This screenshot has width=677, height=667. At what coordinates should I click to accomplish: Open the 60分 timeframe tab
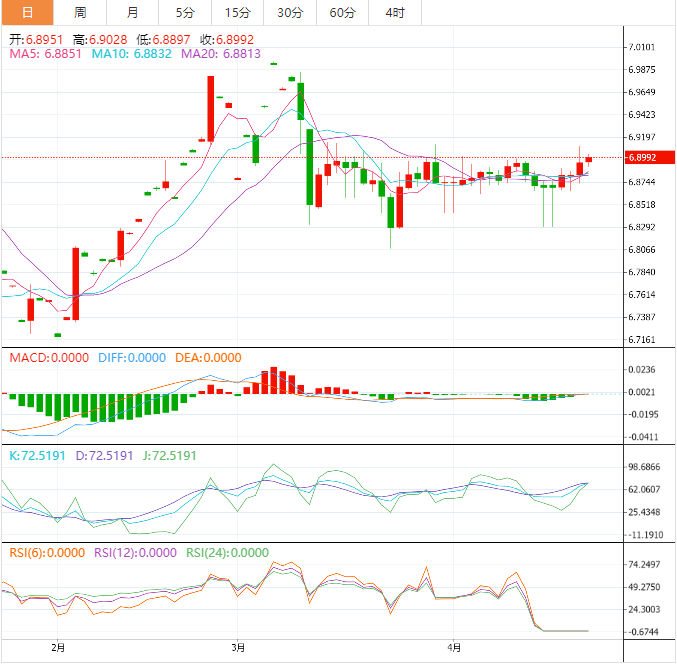point(342,13)
